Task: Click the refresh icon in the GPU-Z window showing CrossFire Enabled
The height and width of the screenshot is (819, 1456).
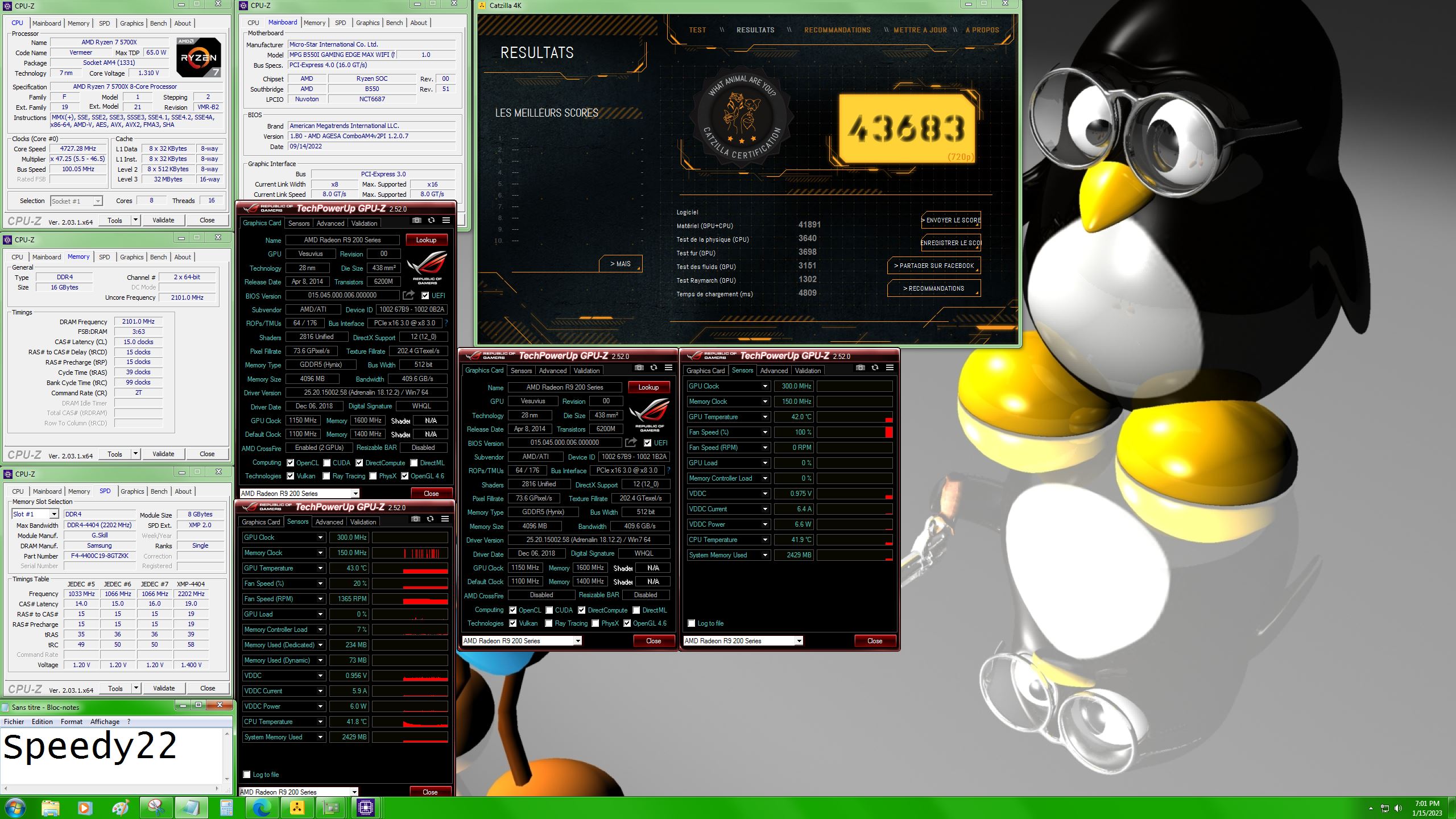Action: [x=431, y=221]
